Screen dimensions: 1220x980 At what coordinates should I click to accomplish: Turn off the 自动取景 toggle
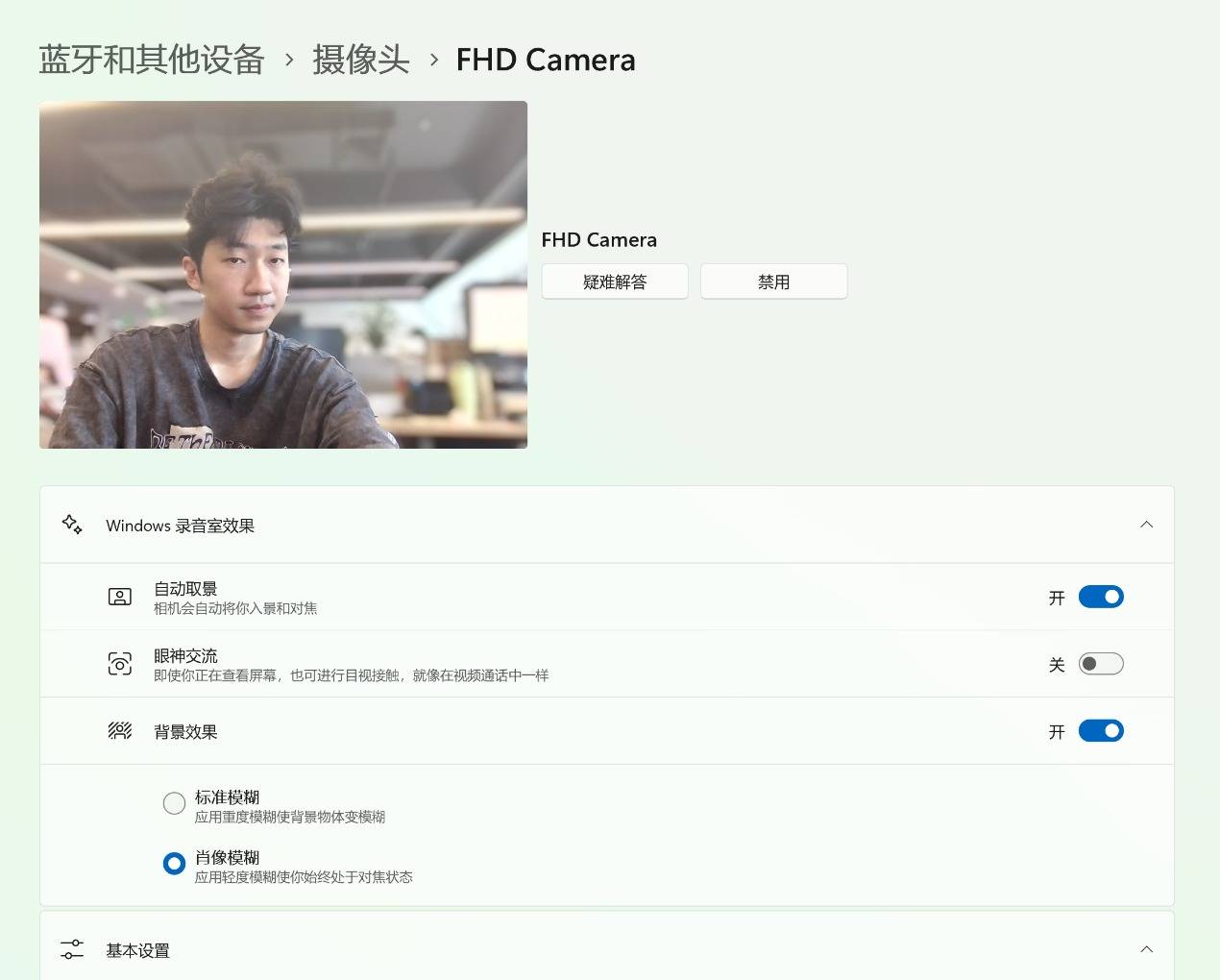[1101, 597]
